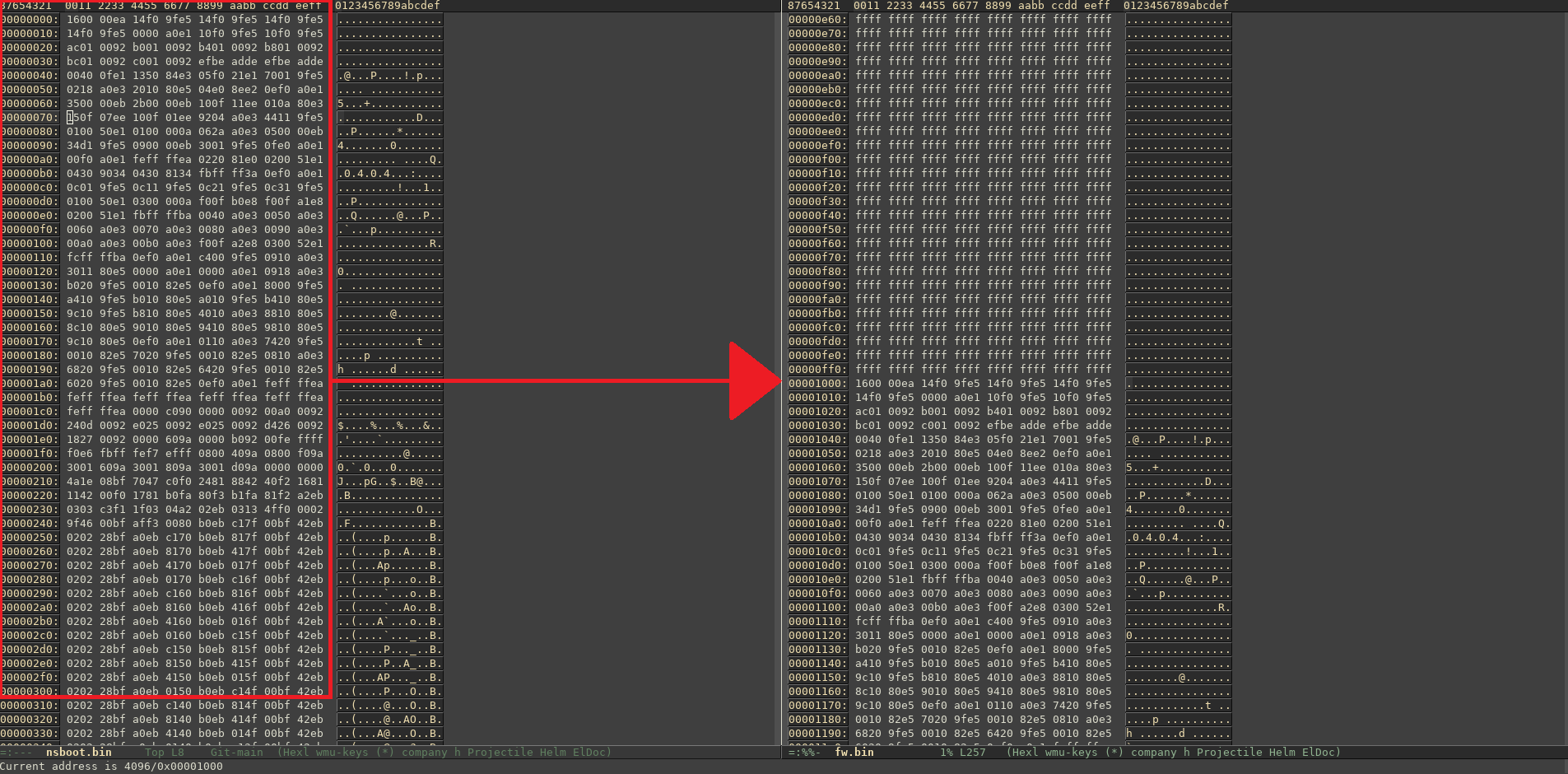This screenshot has width=1568, height=774.
Task: Click address 00000040 row in nsboot.bin
Action: (x=221, y=75)
